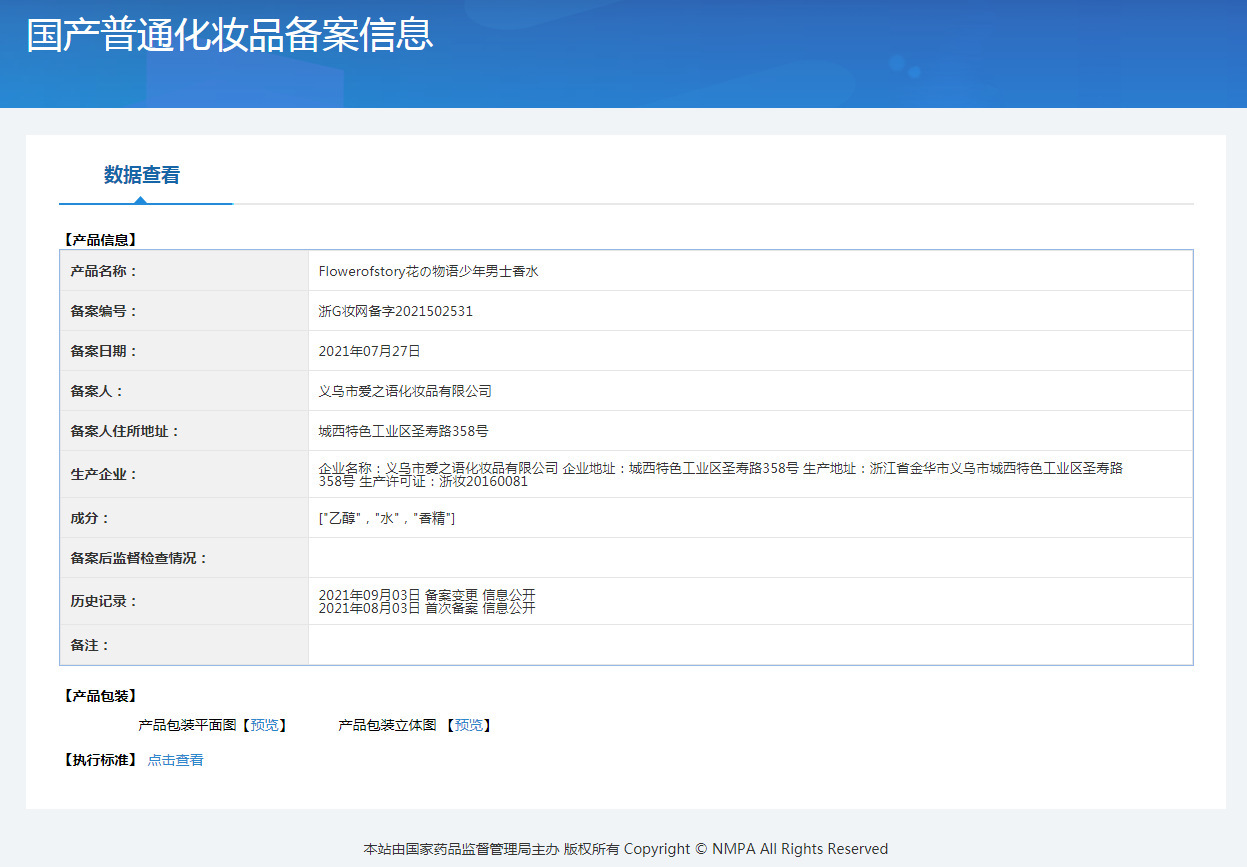The image size is (1247, 867).
Task: Click the 备案日期 row label
Action: point(104,351)
